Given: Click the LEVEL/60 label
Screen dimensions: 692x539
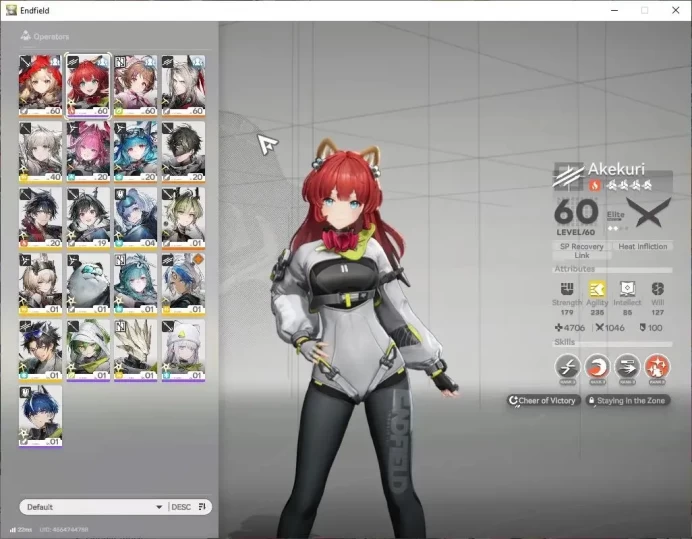Looking at the screenshot, I should (575, 232).
